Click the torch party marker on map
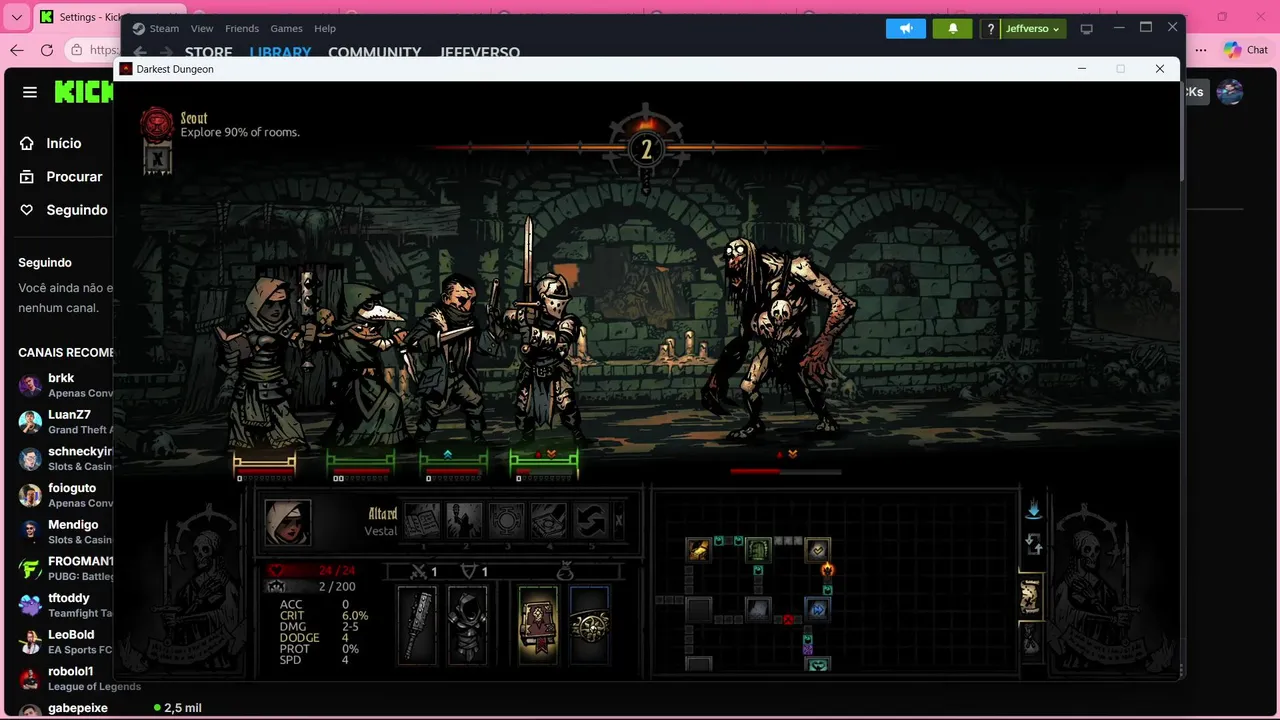 tap(828, 569)
